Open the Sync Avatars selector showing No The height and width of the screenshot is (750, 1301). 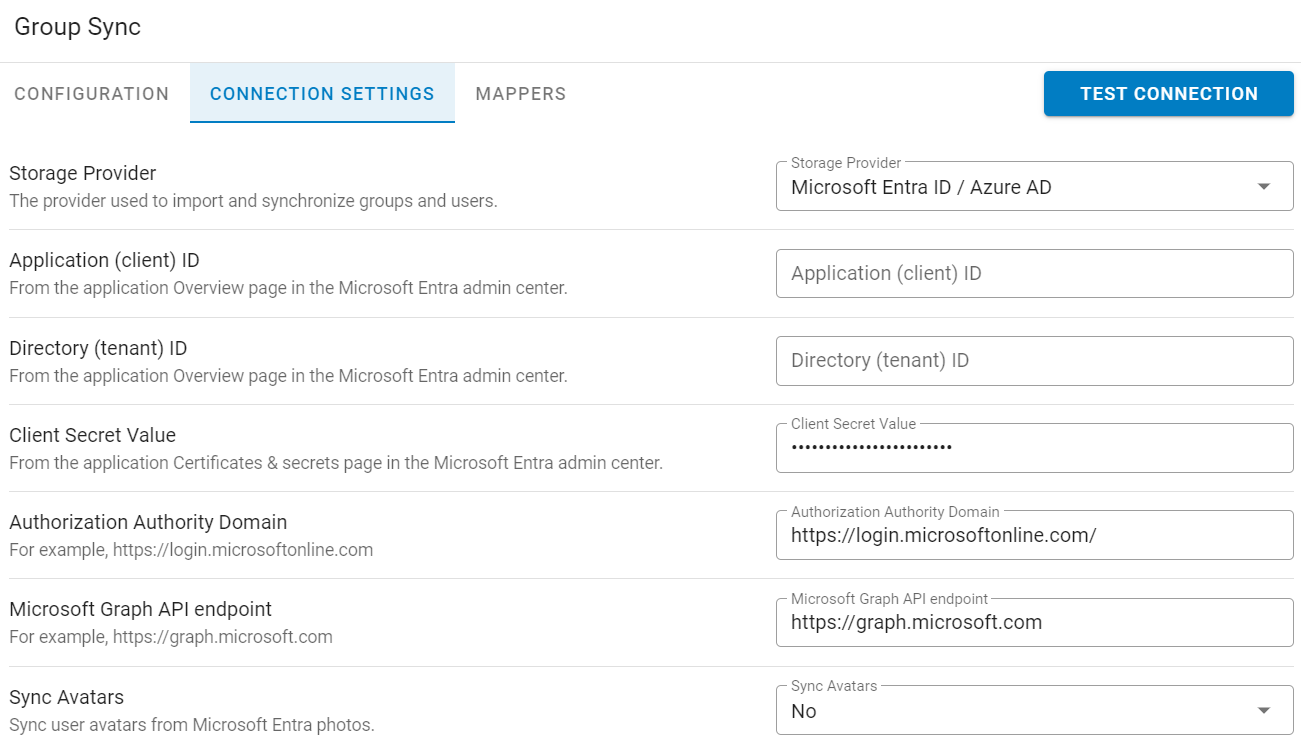tap(1020, 711)
